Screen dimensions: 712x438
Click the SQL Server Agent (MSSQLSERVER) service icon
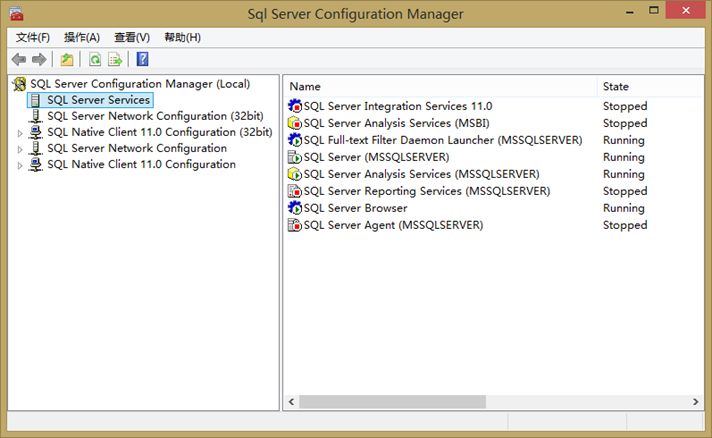pyautogui.click(x=295, y=225)
